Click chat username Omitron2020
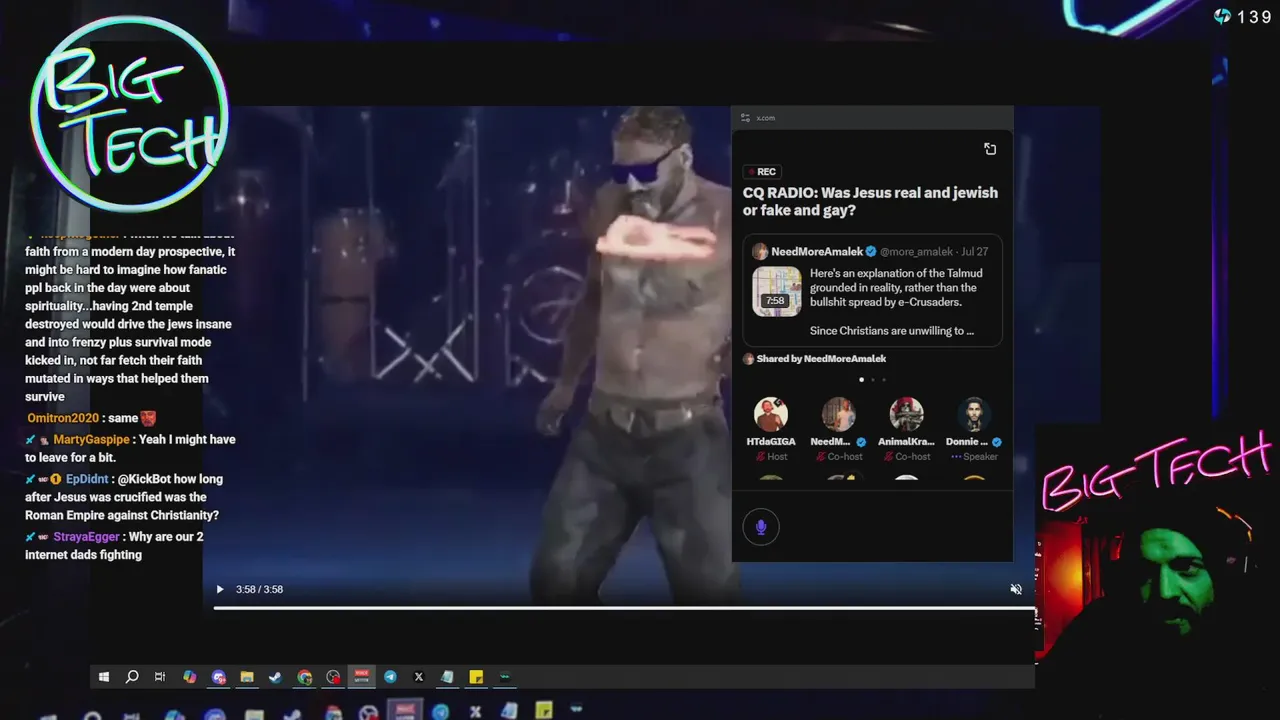This screenshot has height=720, width=1280. [63, 418]
